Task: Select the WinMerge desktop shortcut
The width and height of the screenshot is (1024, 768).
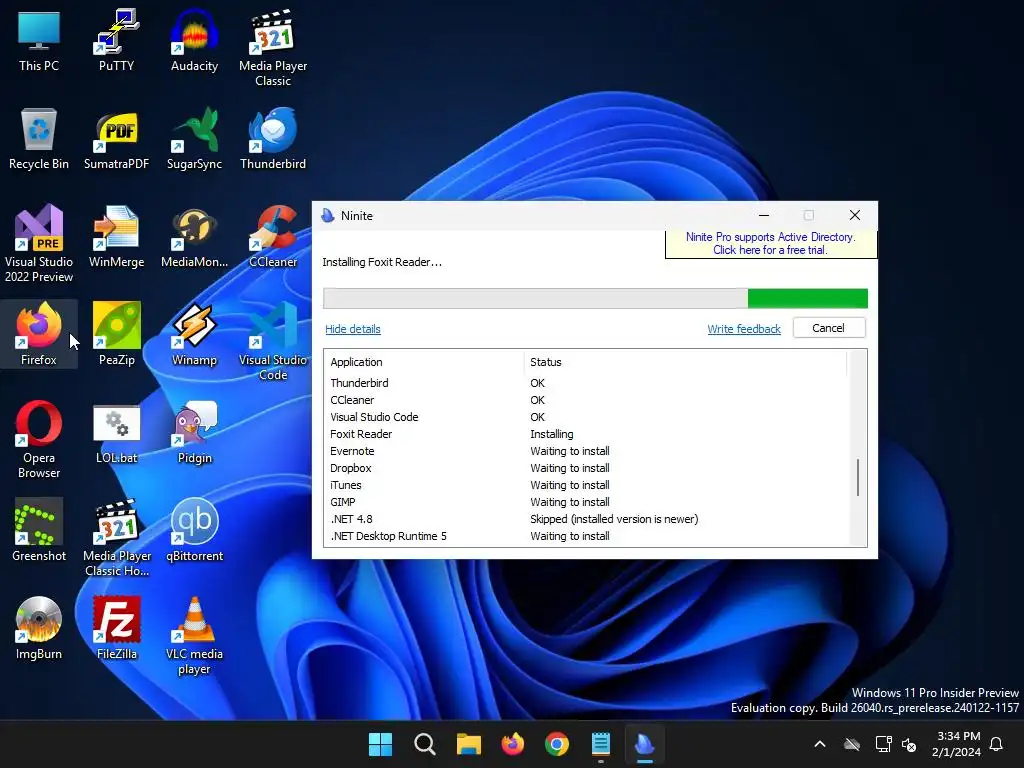Action: 116,236
